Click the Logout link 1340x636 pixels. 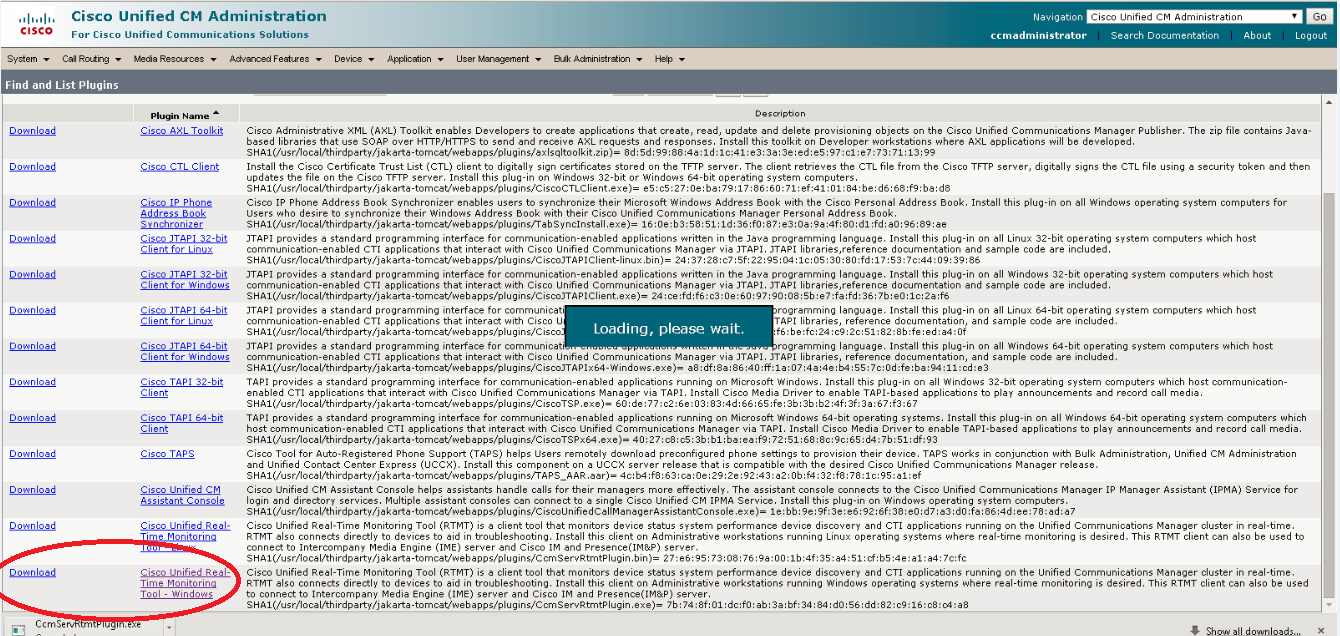pyautogui.click(x=1311, y=36)
